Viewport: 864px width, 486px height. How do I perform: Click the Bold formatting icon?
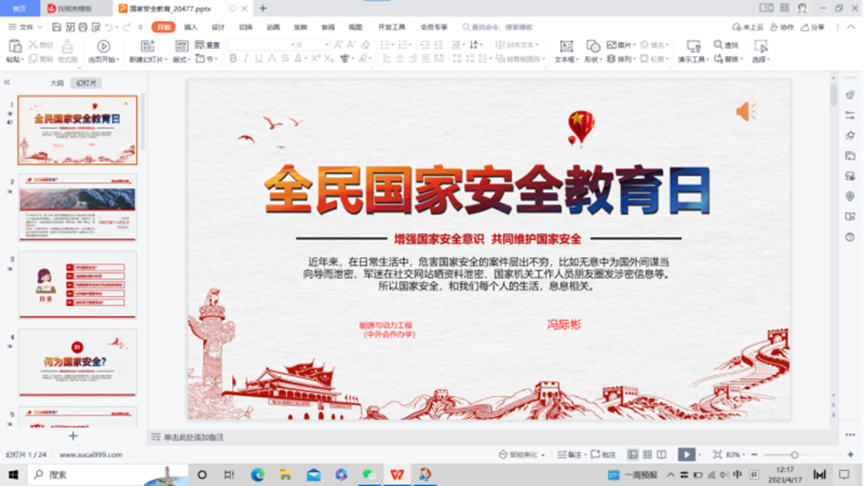tap(233, 59)
